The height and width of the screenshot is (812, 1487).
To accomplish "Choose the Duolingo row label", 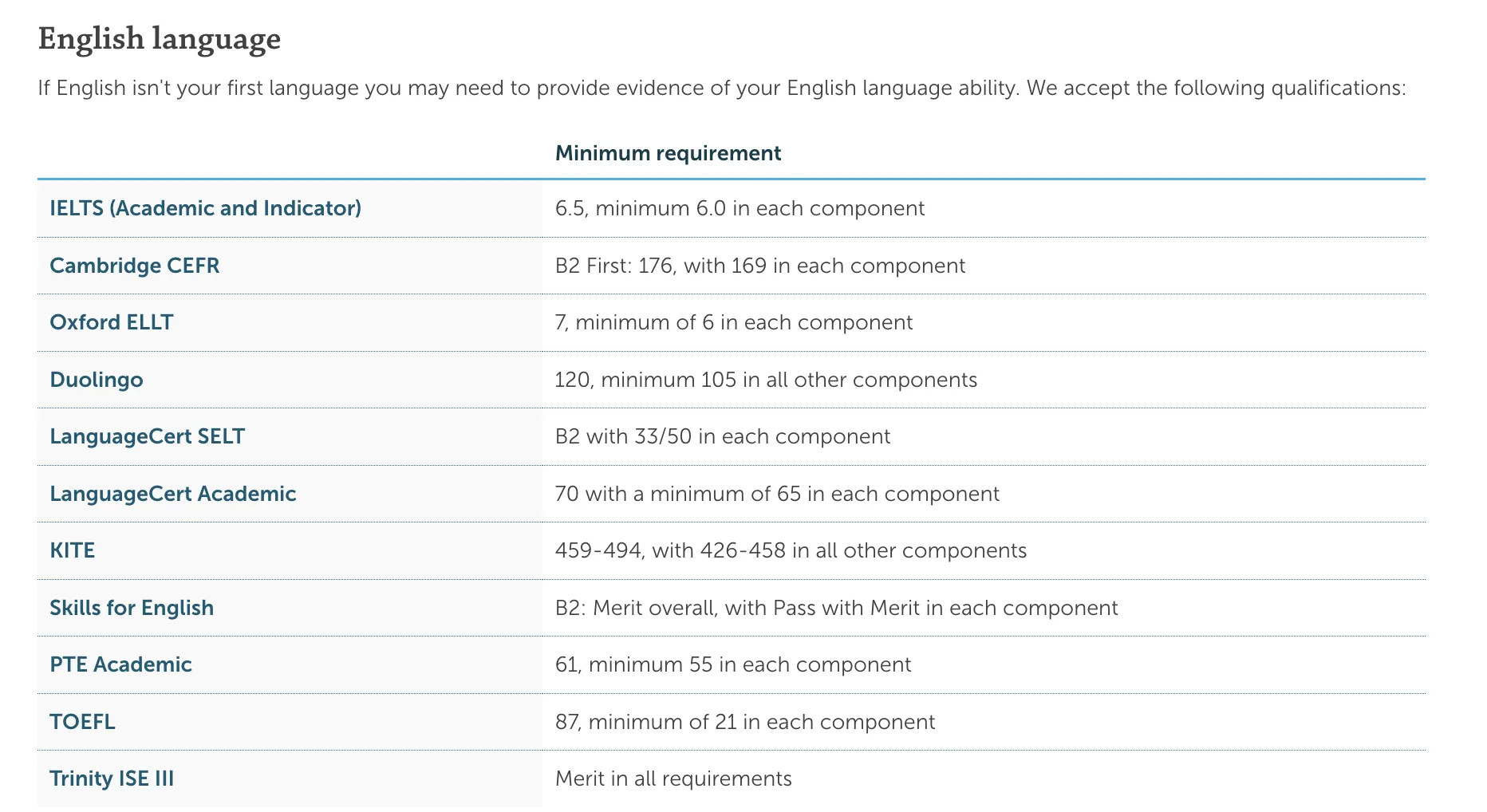I will (x=97, y=380).
